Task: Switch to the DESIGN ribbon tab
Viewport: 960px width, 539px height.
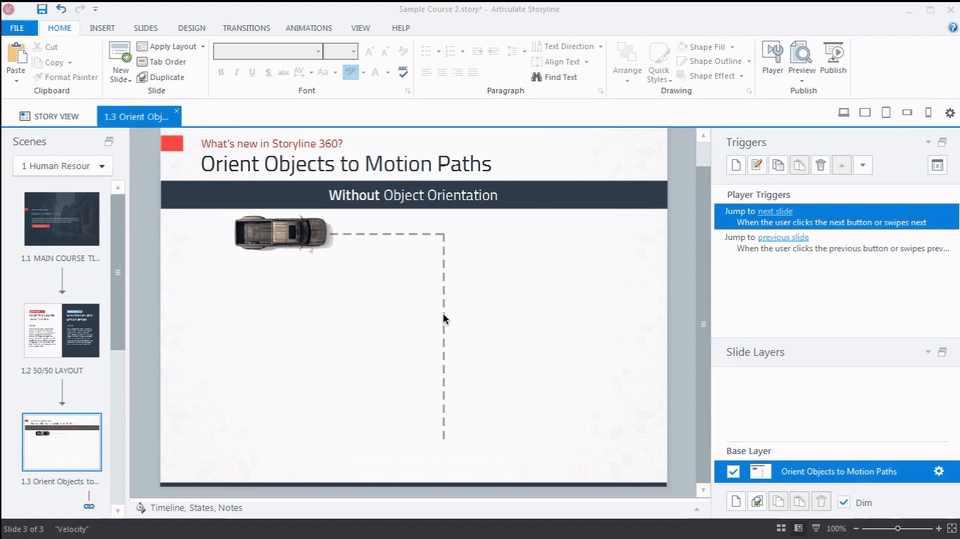Action: pyautogui.click(x=192, y=28)
